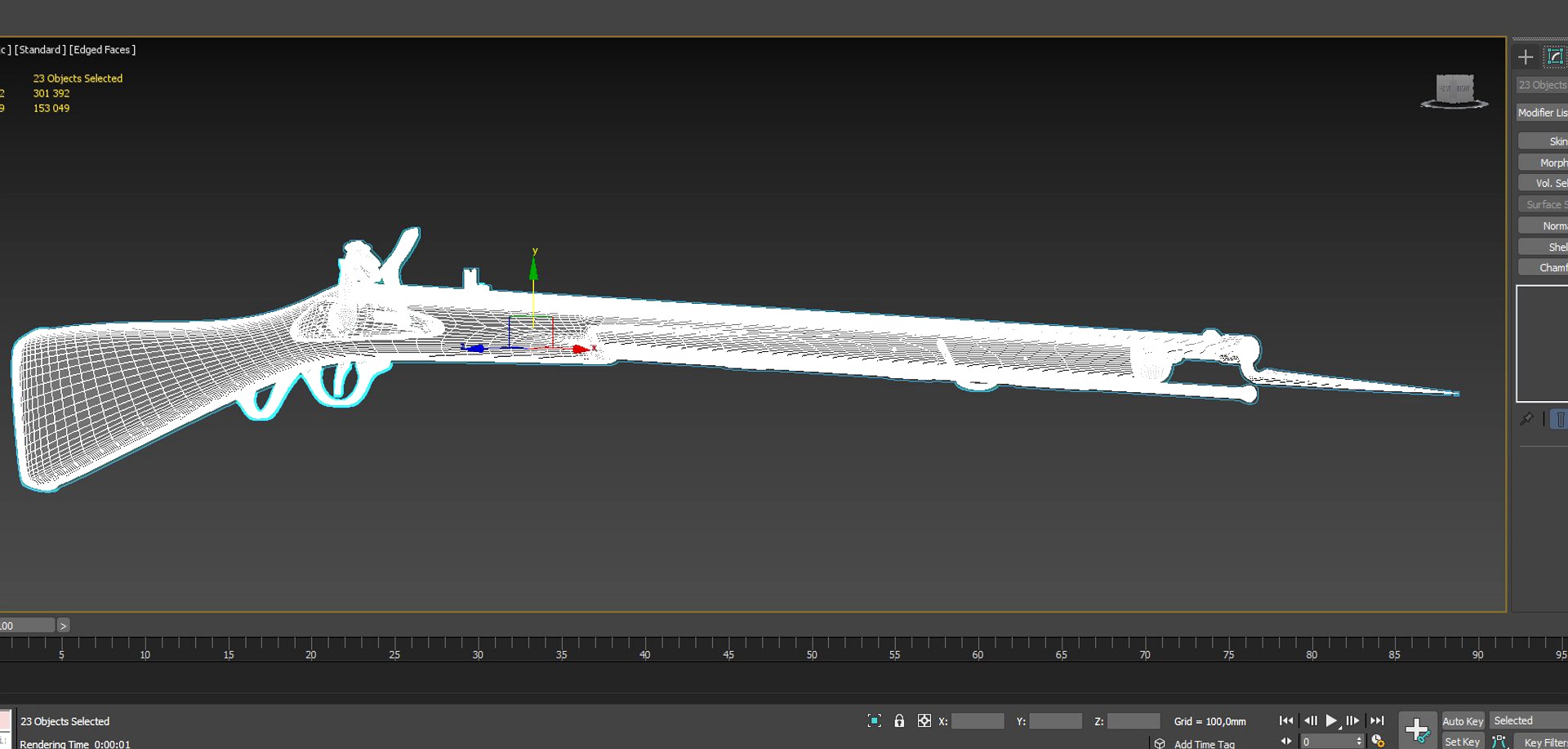Click the Grid = 100,0mm readout

point(1210,721)
